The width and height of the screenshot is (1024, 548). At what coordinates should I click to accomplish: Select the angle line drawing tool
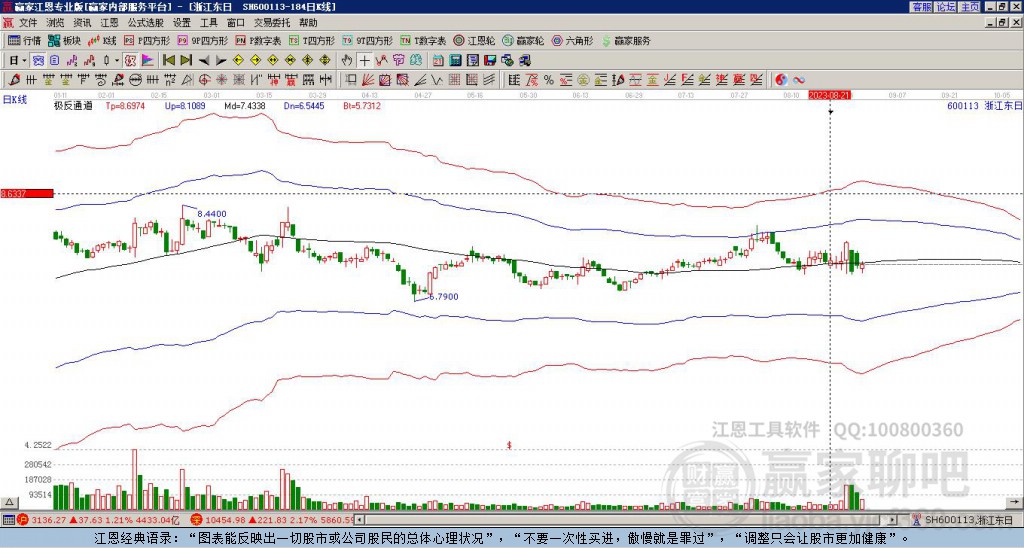421,80
